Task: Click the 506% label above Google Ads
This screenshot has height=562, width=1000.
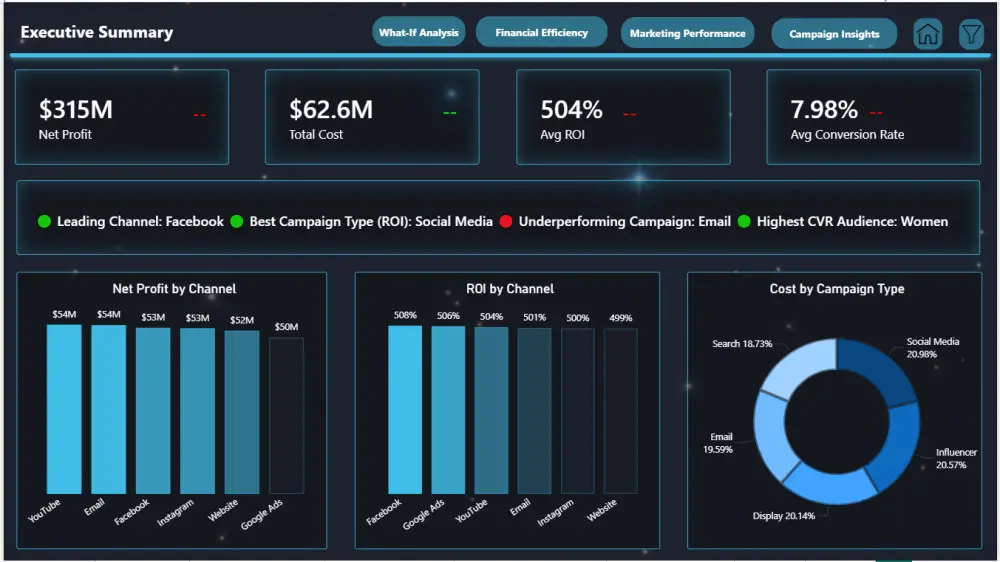Action: (x=448, y=316)
